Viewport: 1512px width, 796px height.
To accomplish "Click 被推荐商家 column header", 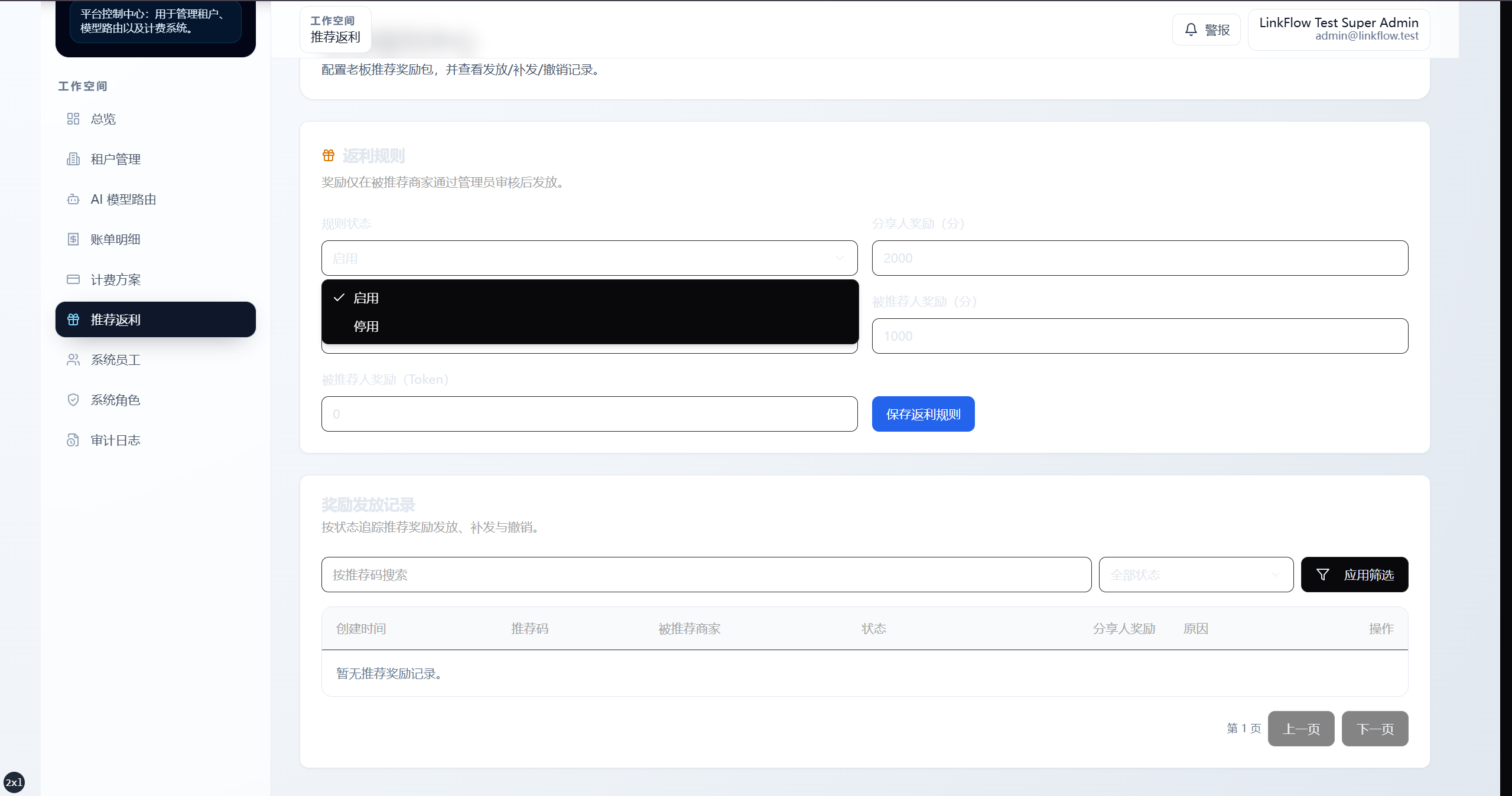I will (x=690, y=629).
